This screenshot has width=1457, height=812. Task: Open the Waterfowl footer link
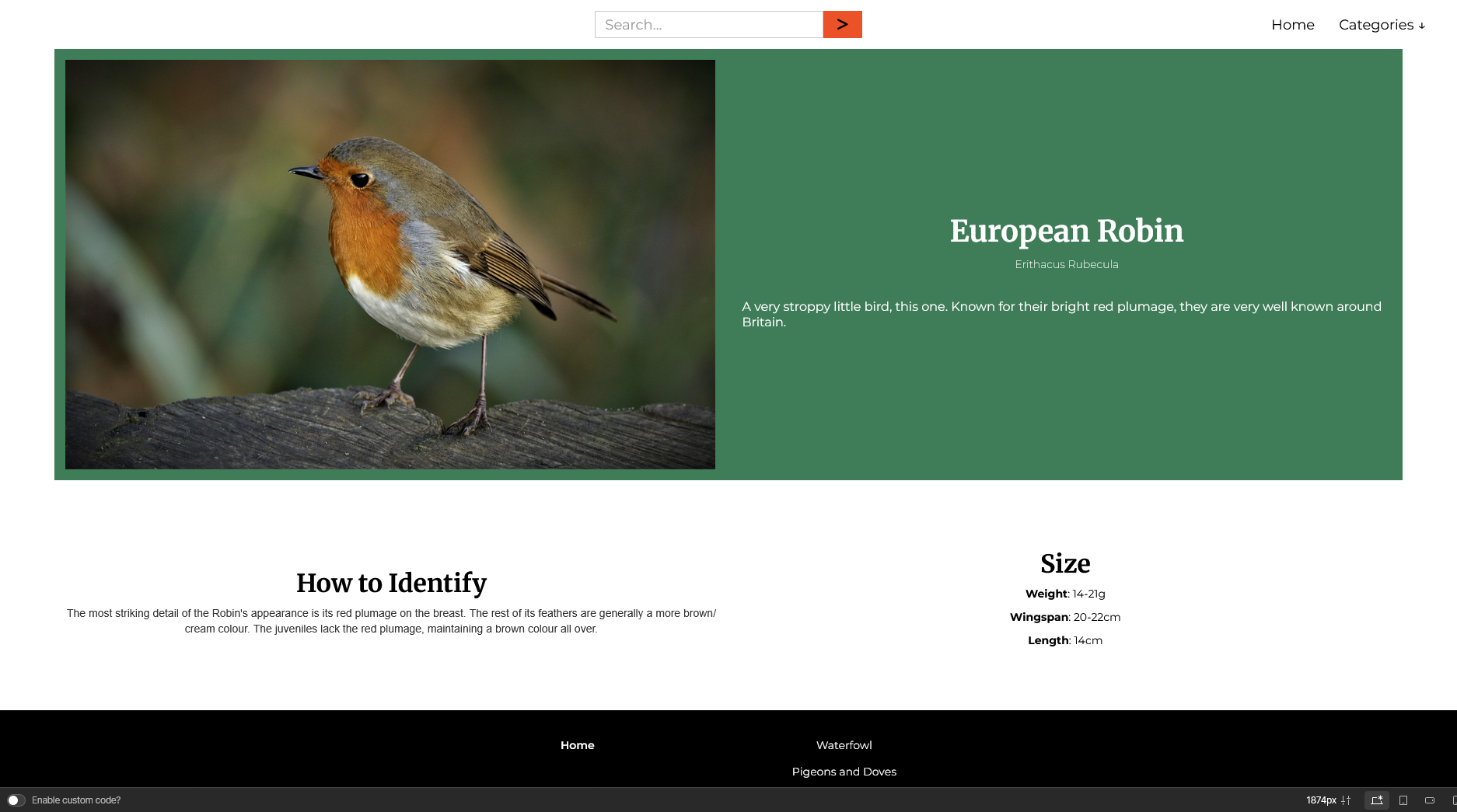click(844, 745)
